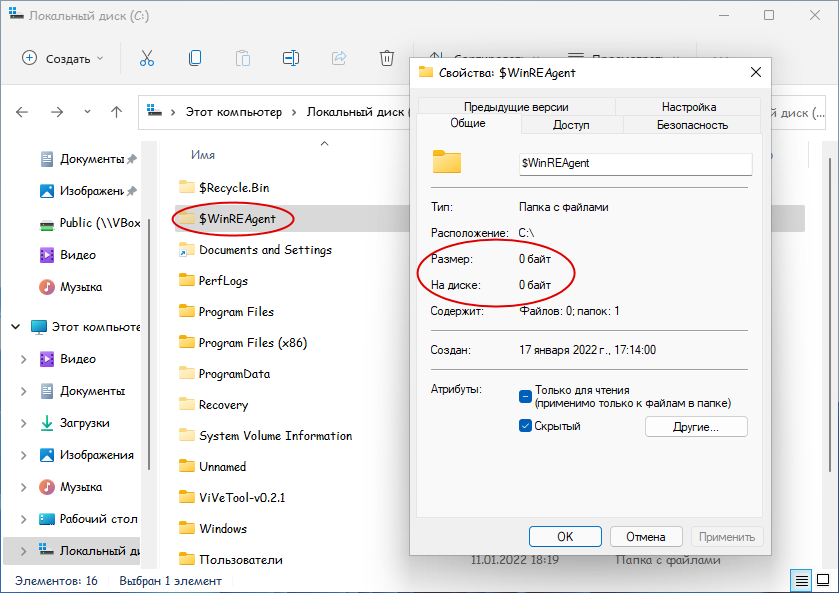Click the folder name field $WinREAgent

[x=635, y=163]
